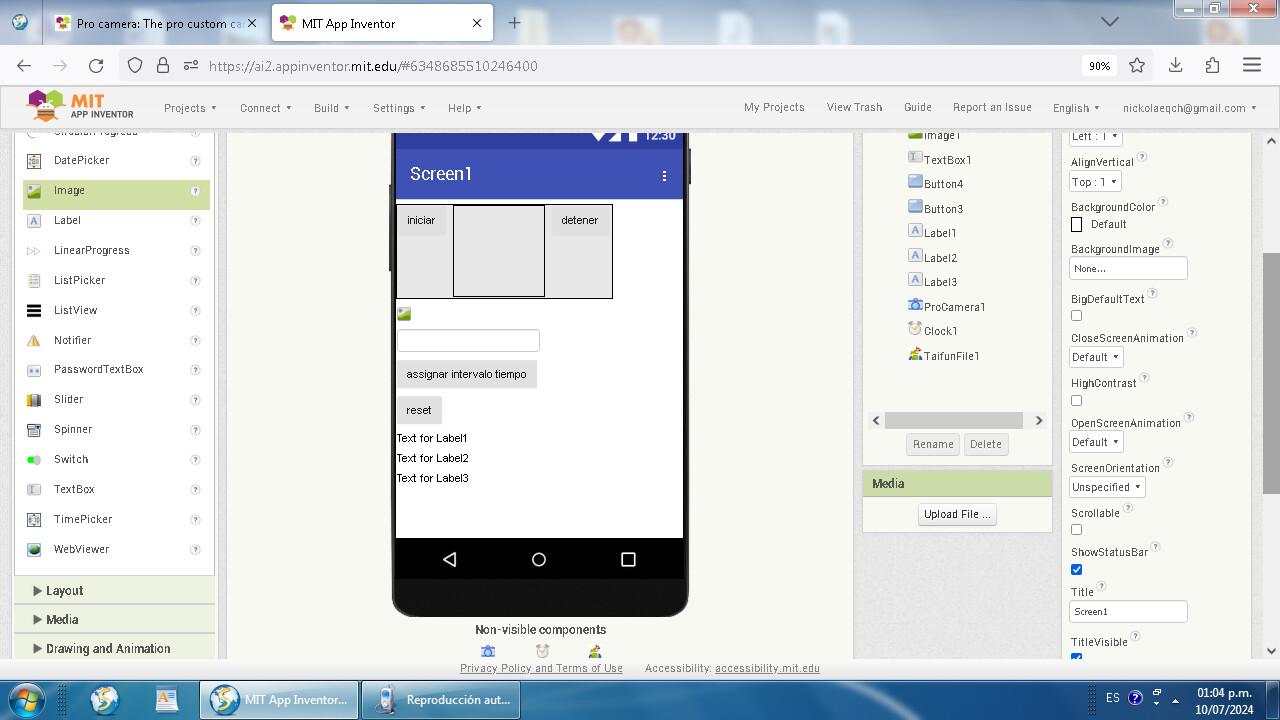The image size is (1280, 720).
Task: Open the Projects menu
Action: coord(190,107)
